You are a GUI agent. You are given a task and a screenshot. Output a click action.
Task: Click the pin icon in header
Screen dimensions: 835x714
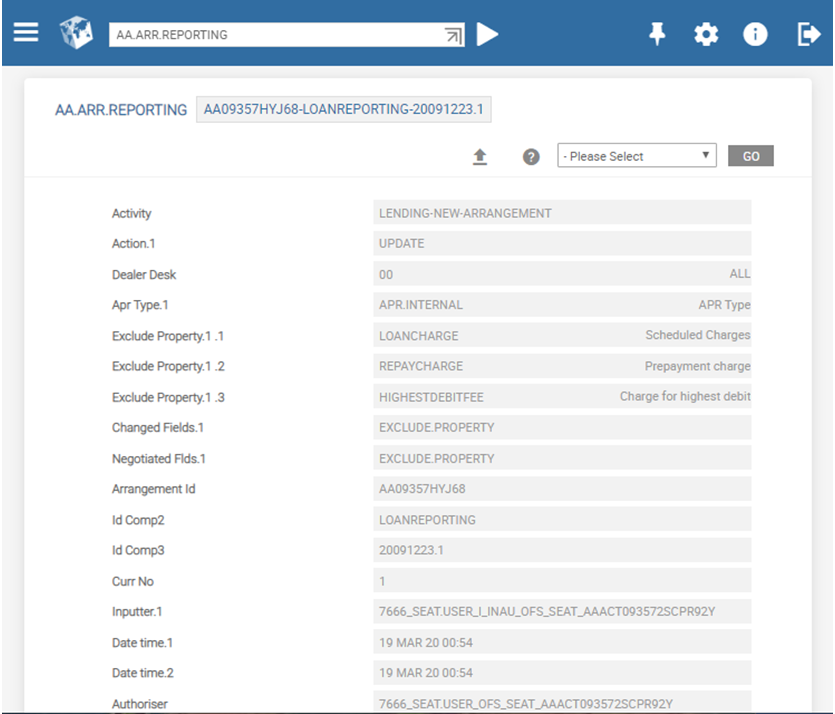click(x=657, y=34)
